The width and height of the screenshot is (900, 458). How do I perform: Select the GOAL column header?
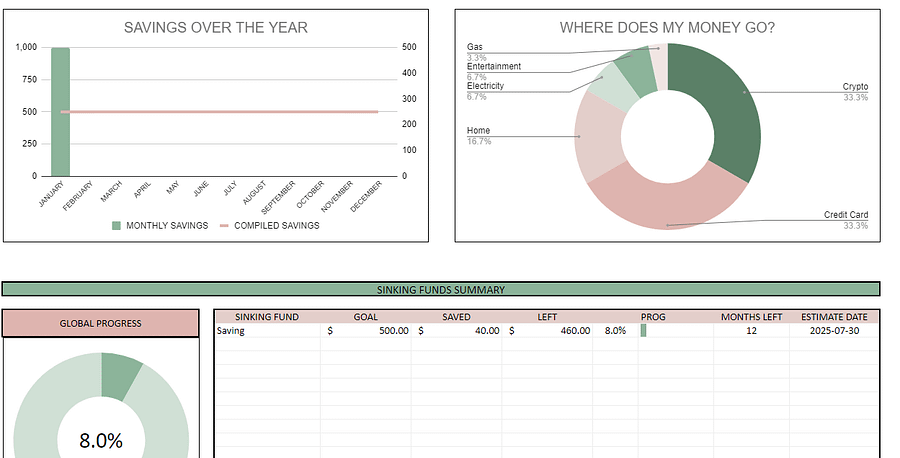point(366,317)
